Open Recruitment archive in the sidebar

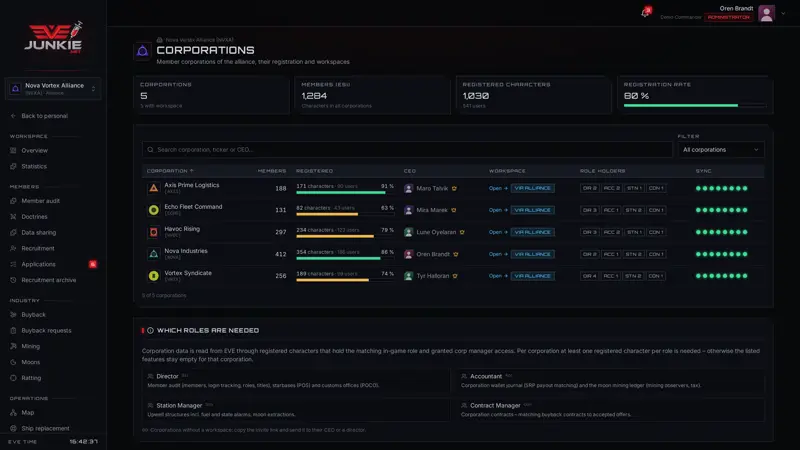tap(48, 280)
